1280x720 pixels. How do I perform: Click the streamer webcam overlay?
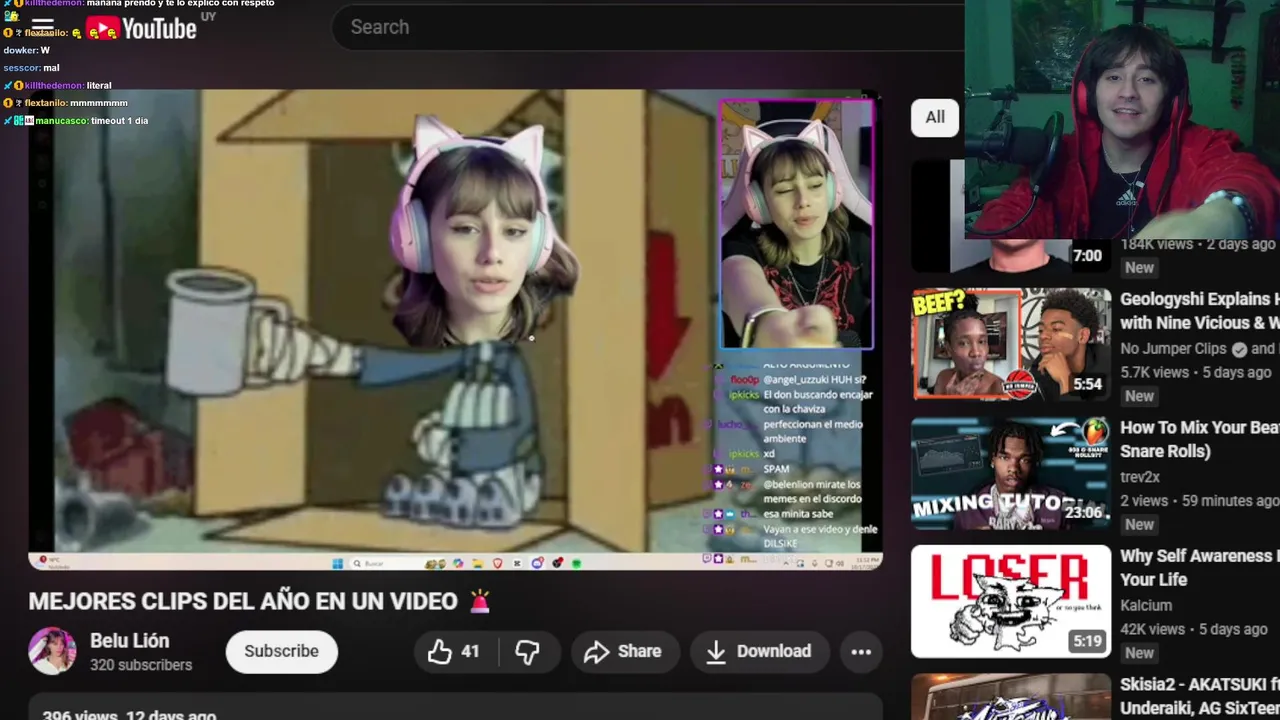(1122, 120)
